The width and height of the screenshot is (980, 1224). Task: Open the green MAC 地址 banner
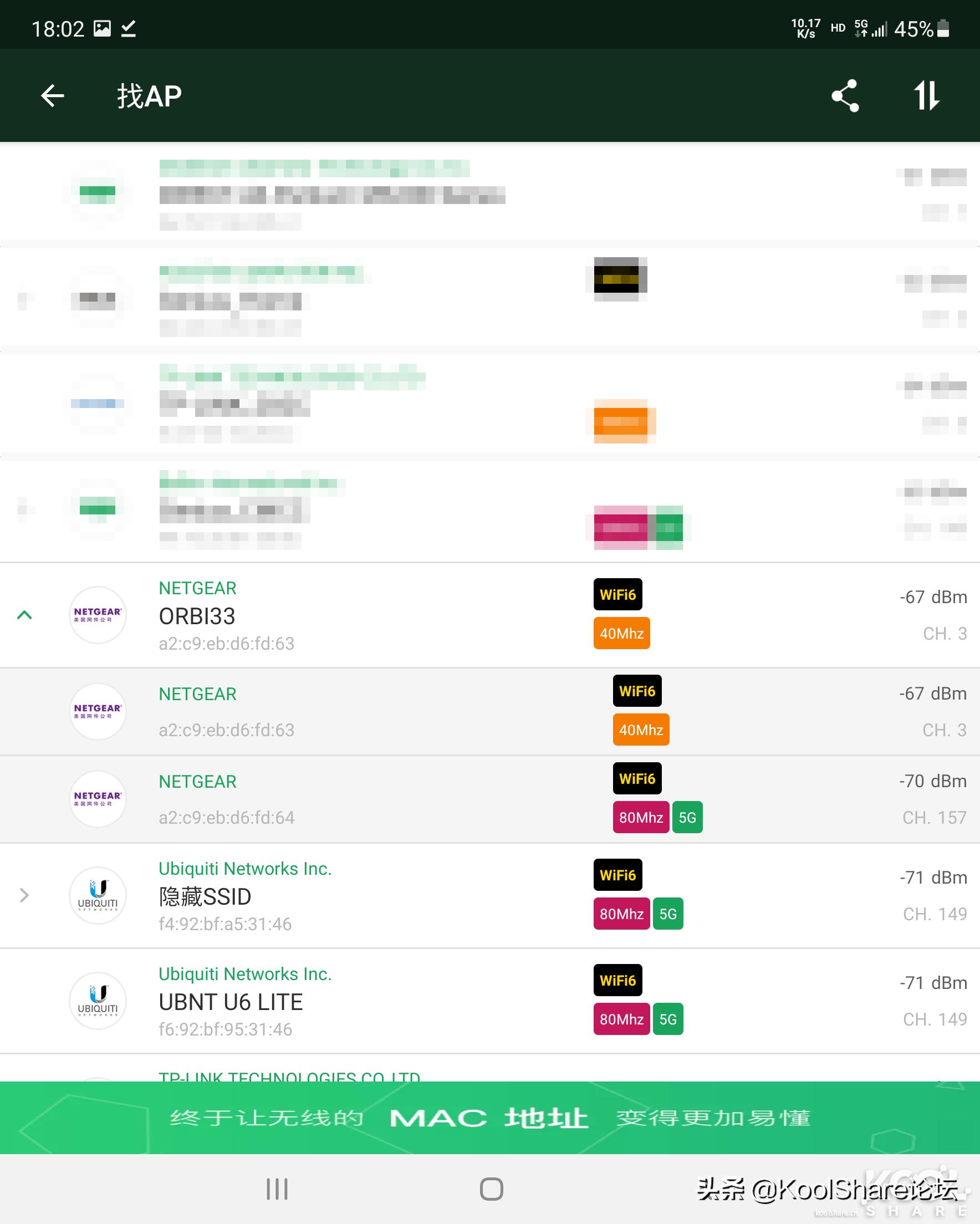[490, 1118]
